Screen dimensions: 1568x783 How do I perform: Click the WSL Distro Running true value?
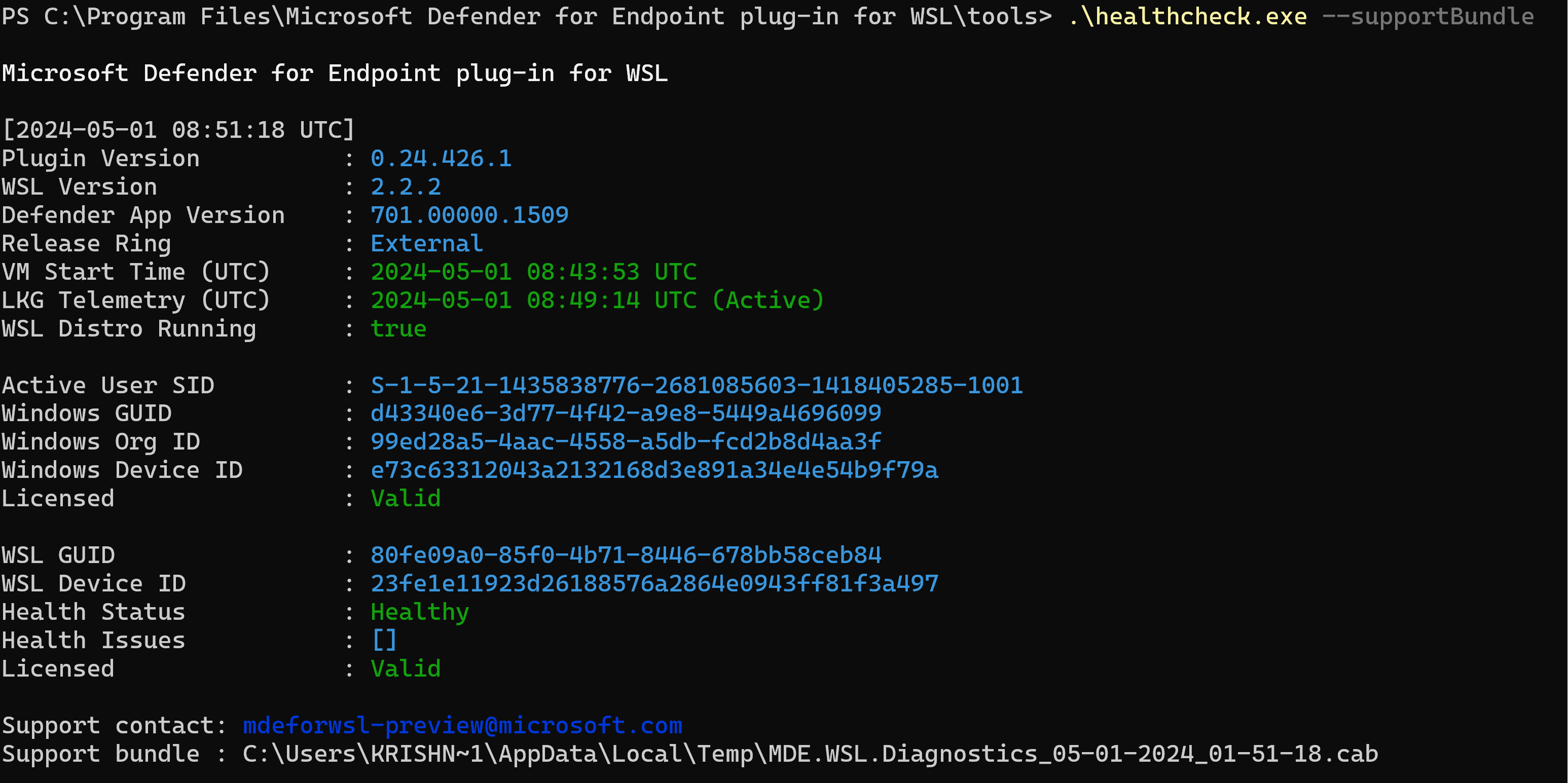(x=398, y=329)
